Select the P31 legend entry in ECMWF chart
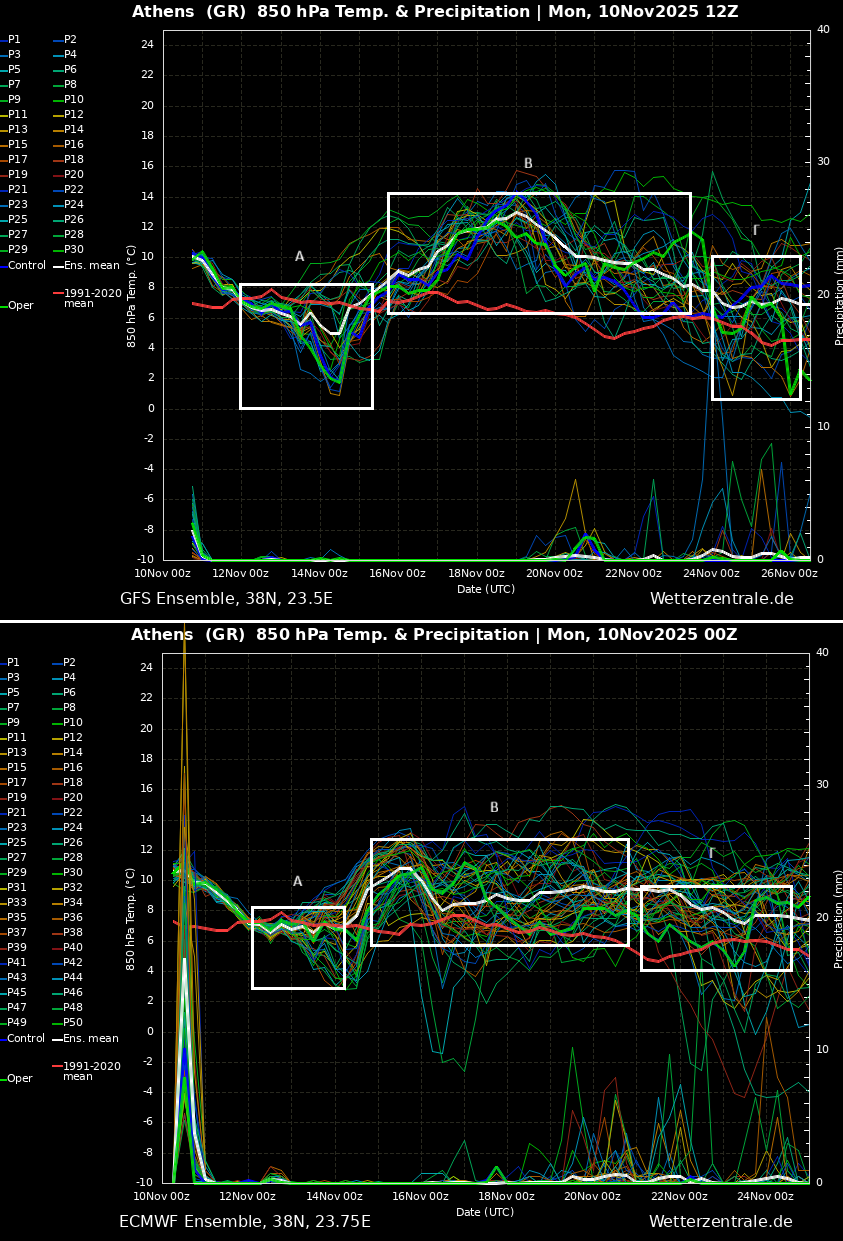 click(18, 887)
